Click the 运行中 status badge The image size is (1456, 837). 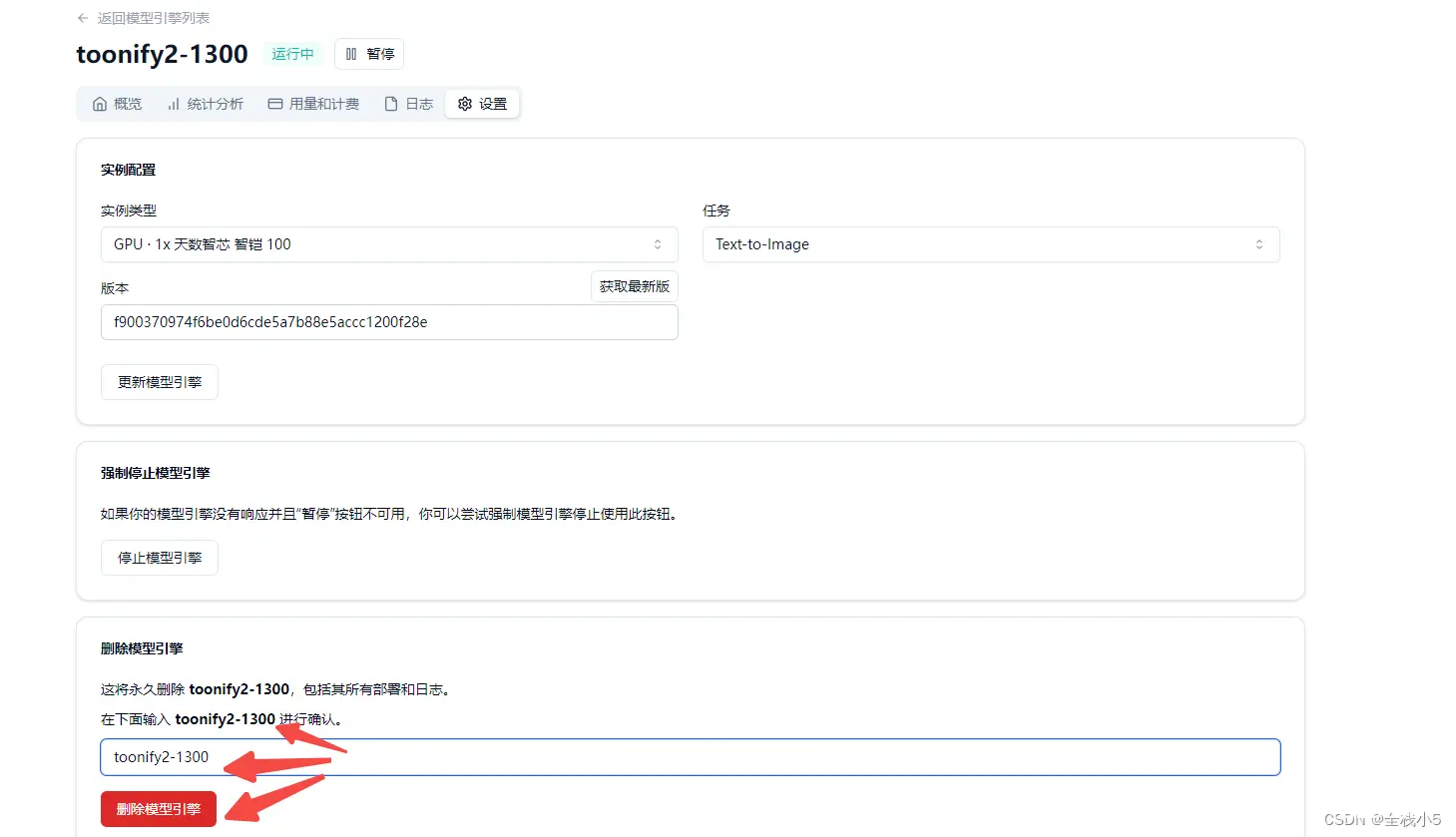[292, 54]
